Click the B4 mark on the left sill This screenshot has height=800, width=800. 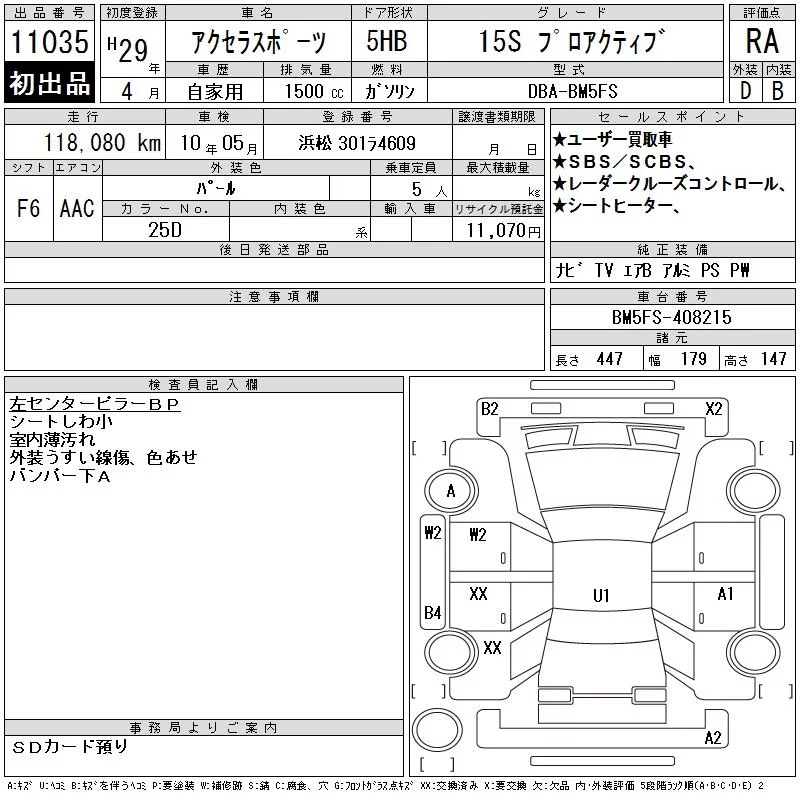432,612
